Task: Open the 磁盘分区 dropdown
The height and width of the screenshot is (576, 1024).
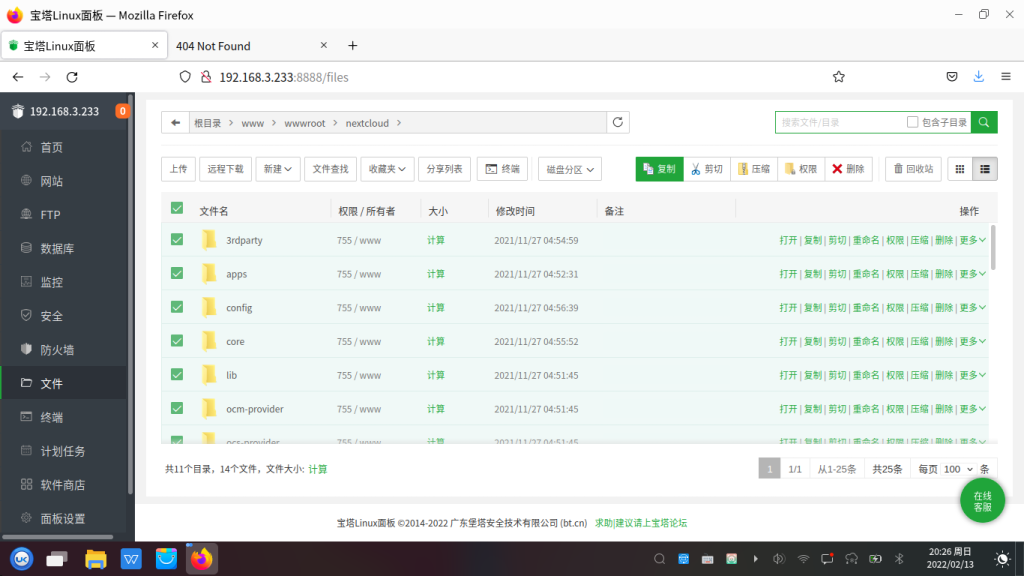Action: coord(570,169)
